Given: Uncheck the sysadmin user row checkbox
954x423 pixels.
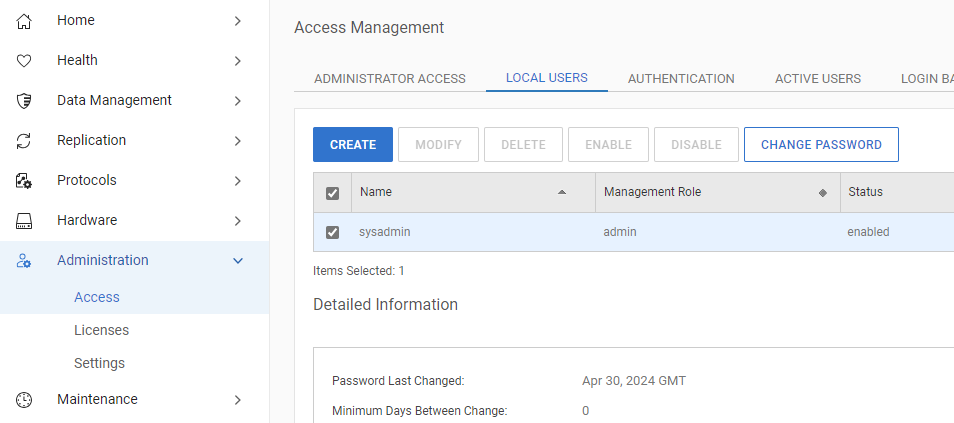Looking at the screenshot, I should pos(333,232).
